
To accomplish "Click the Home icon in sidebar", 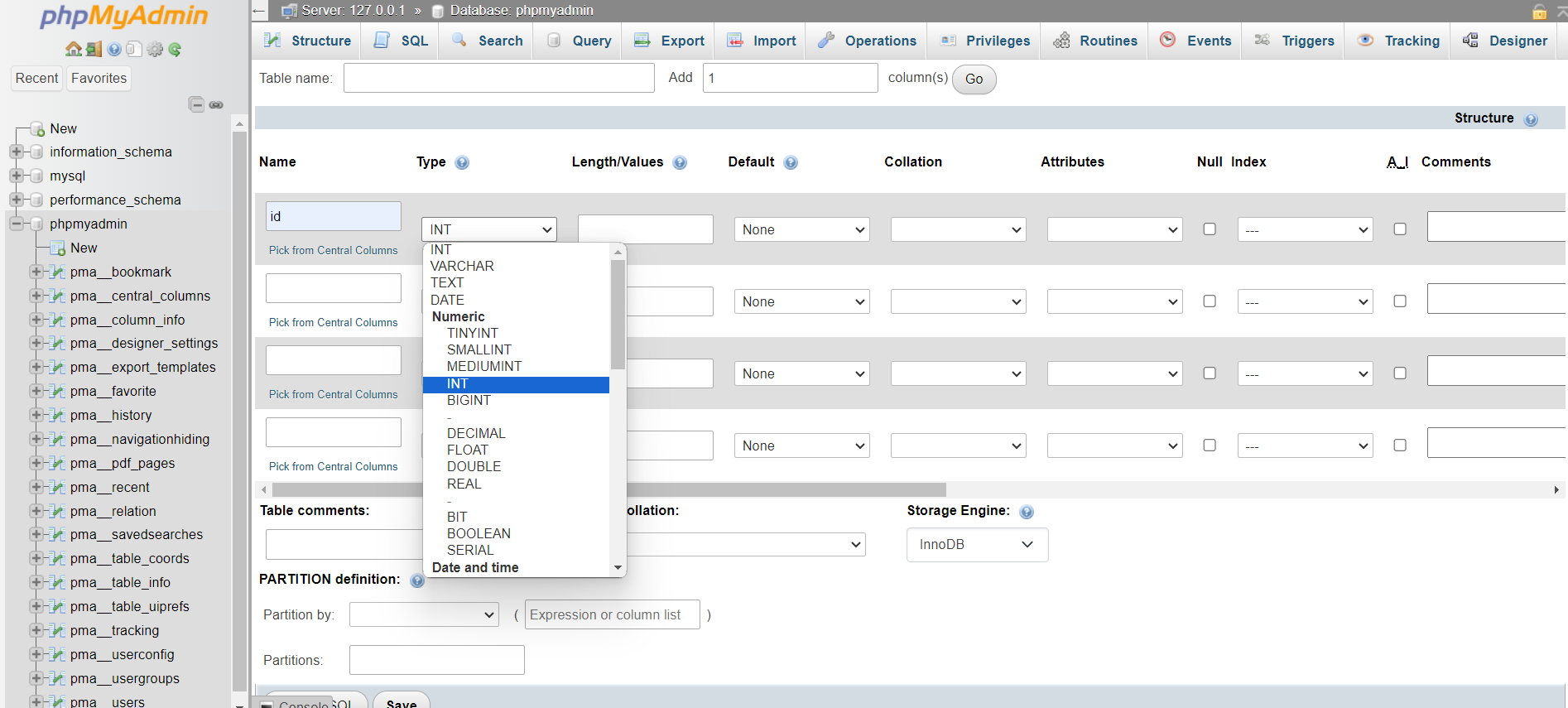I will click(x=73, y=49).
